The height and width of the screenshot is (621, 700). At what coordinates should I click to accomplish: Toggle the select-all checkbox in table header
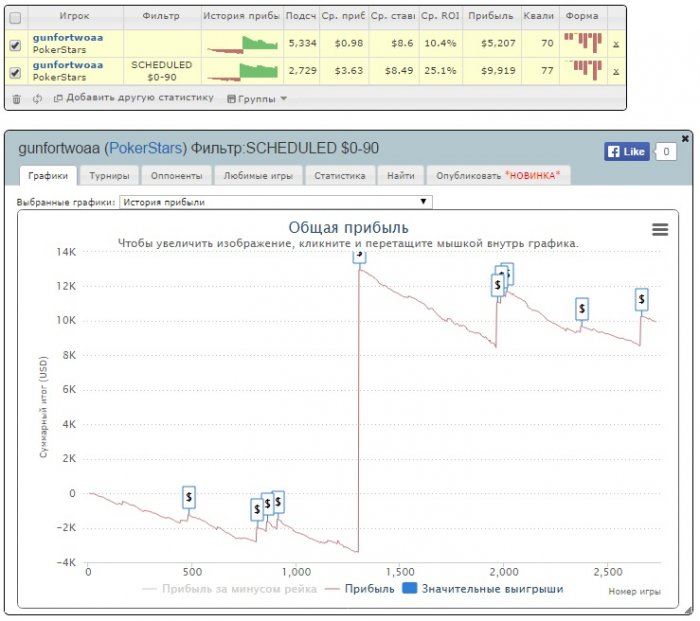tap(15, 18)
